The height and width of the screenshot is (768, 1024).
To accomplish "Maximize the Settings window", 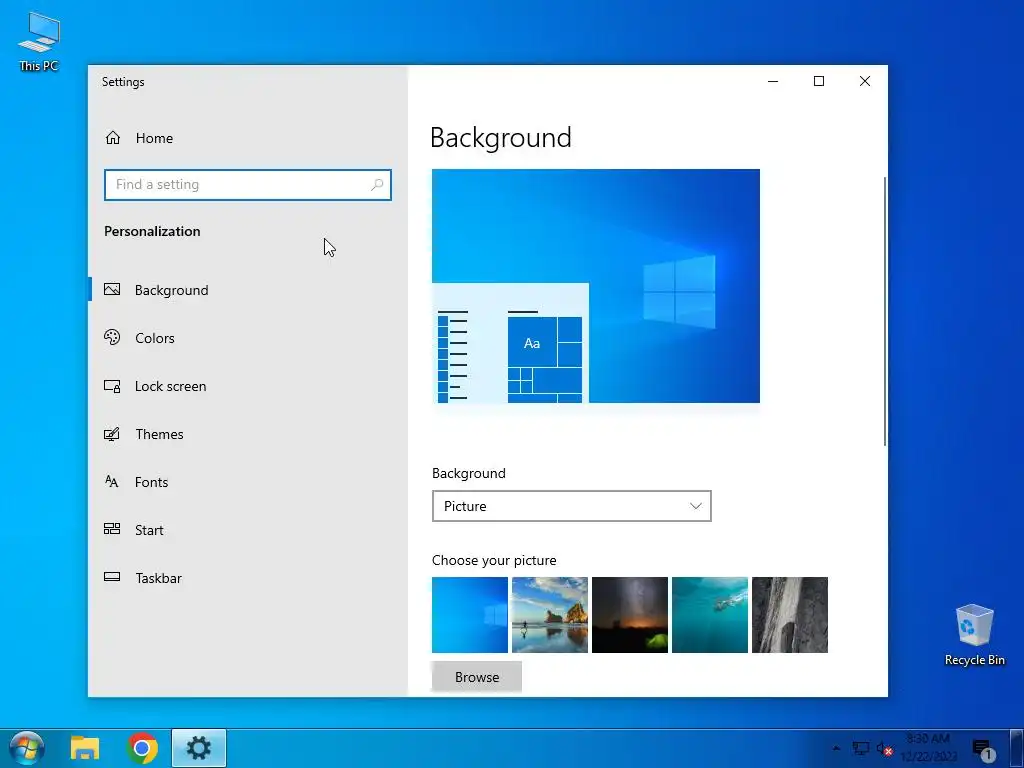I will (x=818, y=81).
